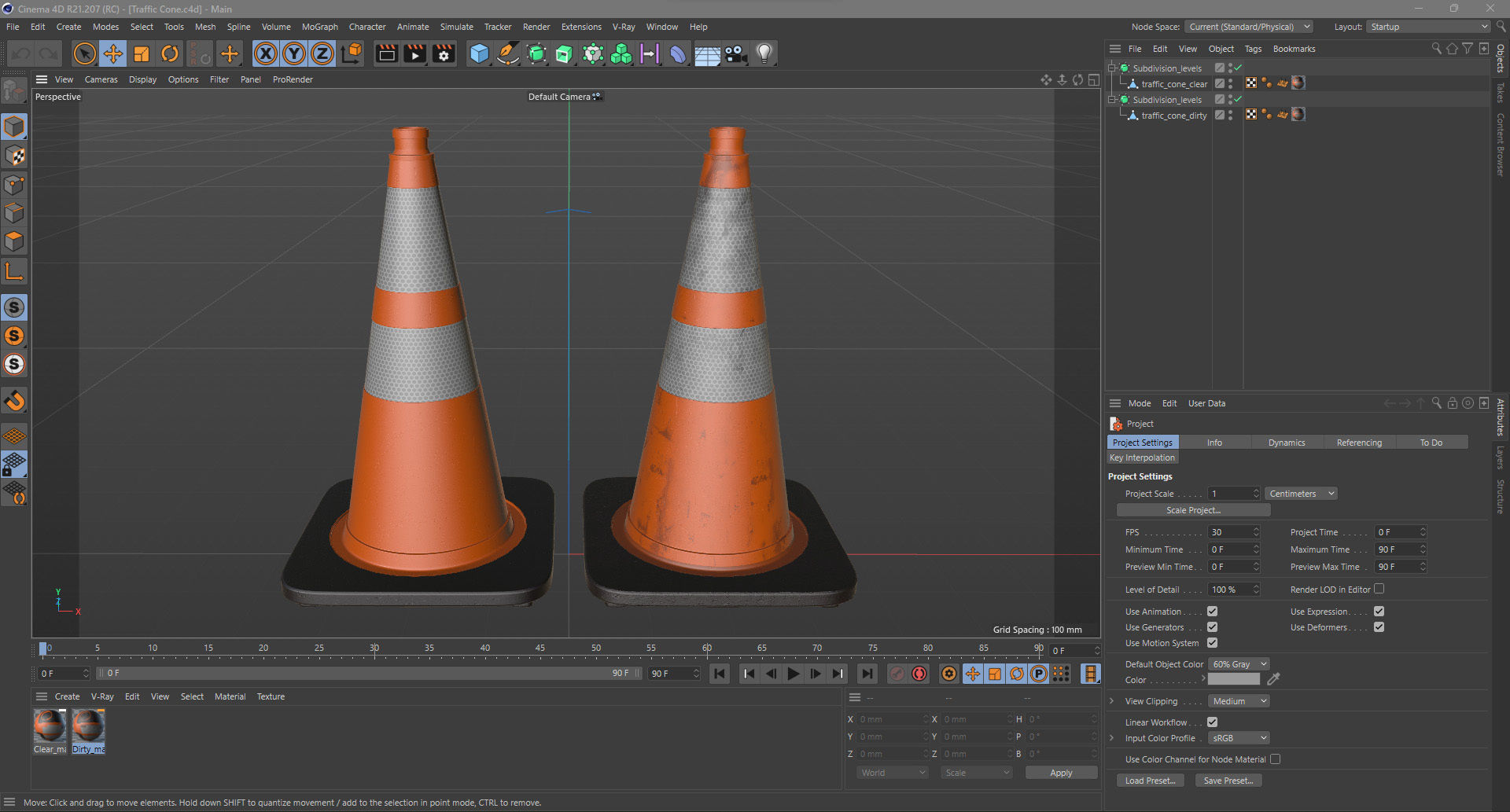Enable Snap magnet icon
Screen dimensions: 1510x812
click(14, 401)
